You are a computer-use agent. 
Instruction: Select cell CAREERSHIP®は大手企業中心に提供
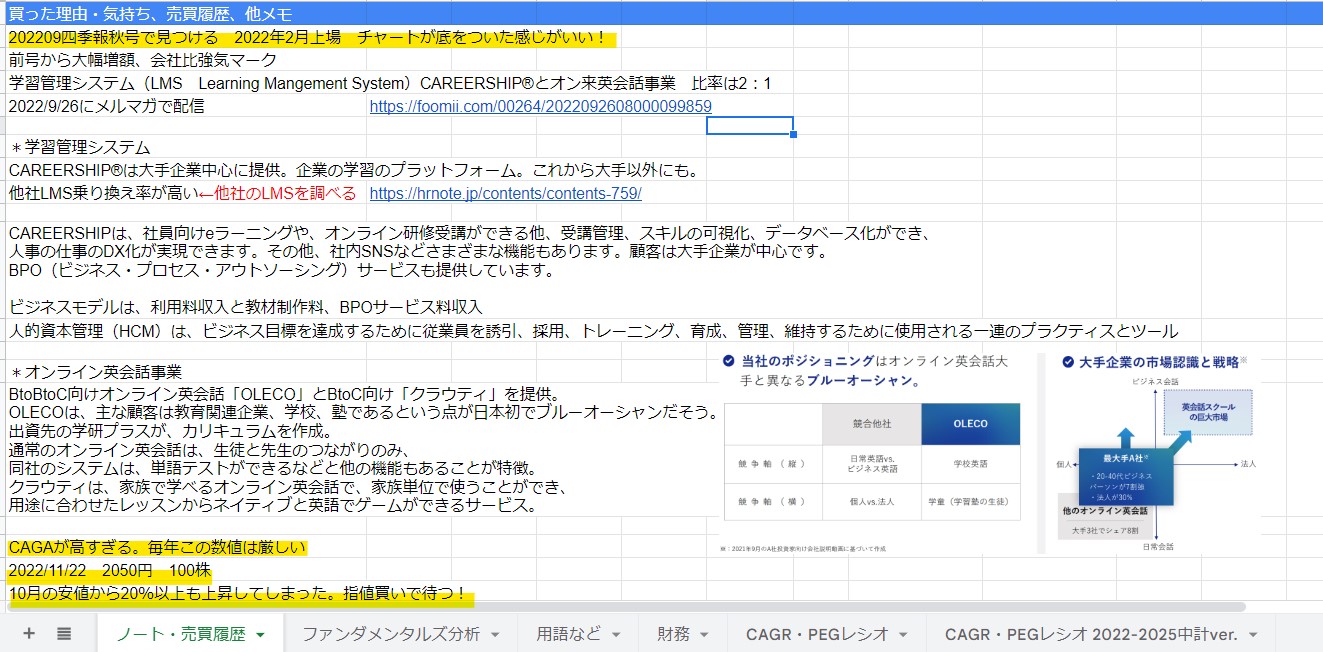353,170
